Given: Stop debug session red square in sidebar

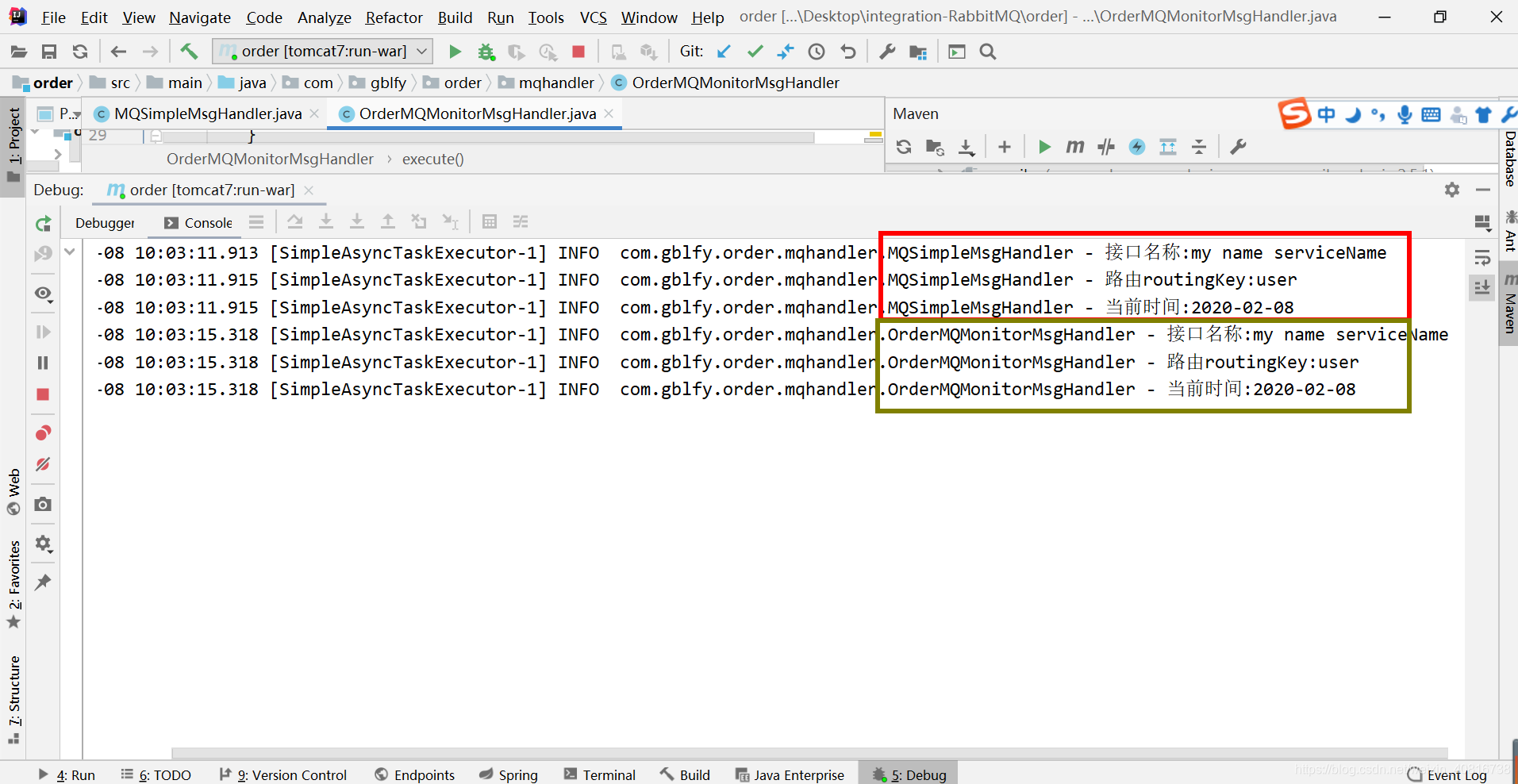Looking at the screenshot, I should pos(43,394).
